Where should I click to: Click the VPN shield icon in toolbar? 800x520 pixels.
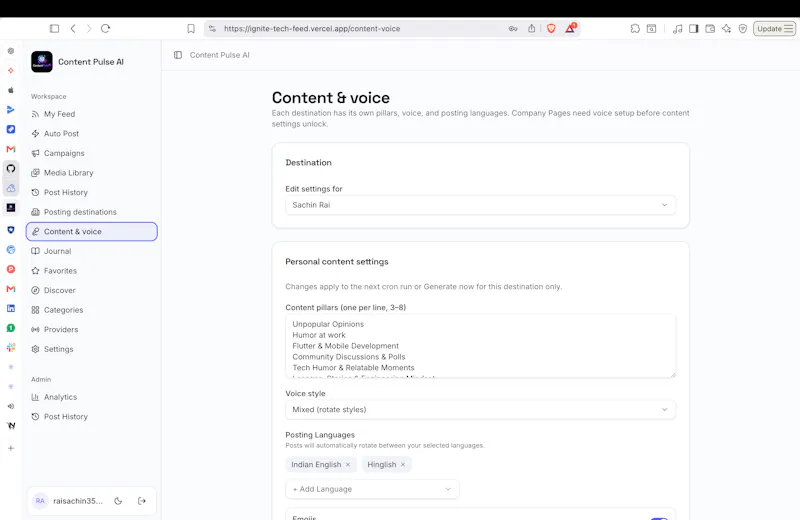(x=743, y=29)
